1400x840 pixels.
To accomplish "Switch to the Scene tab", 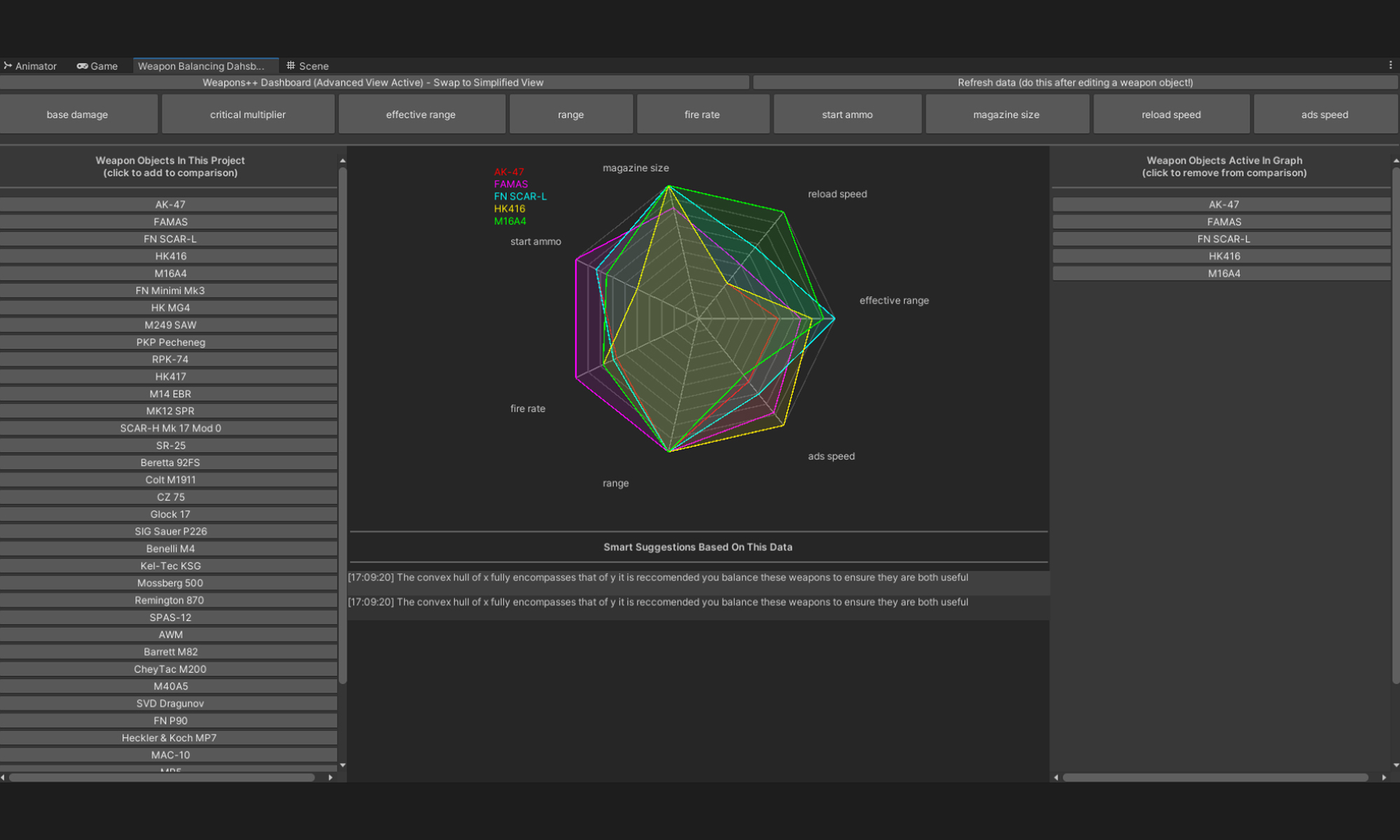I will click(307, 66).
